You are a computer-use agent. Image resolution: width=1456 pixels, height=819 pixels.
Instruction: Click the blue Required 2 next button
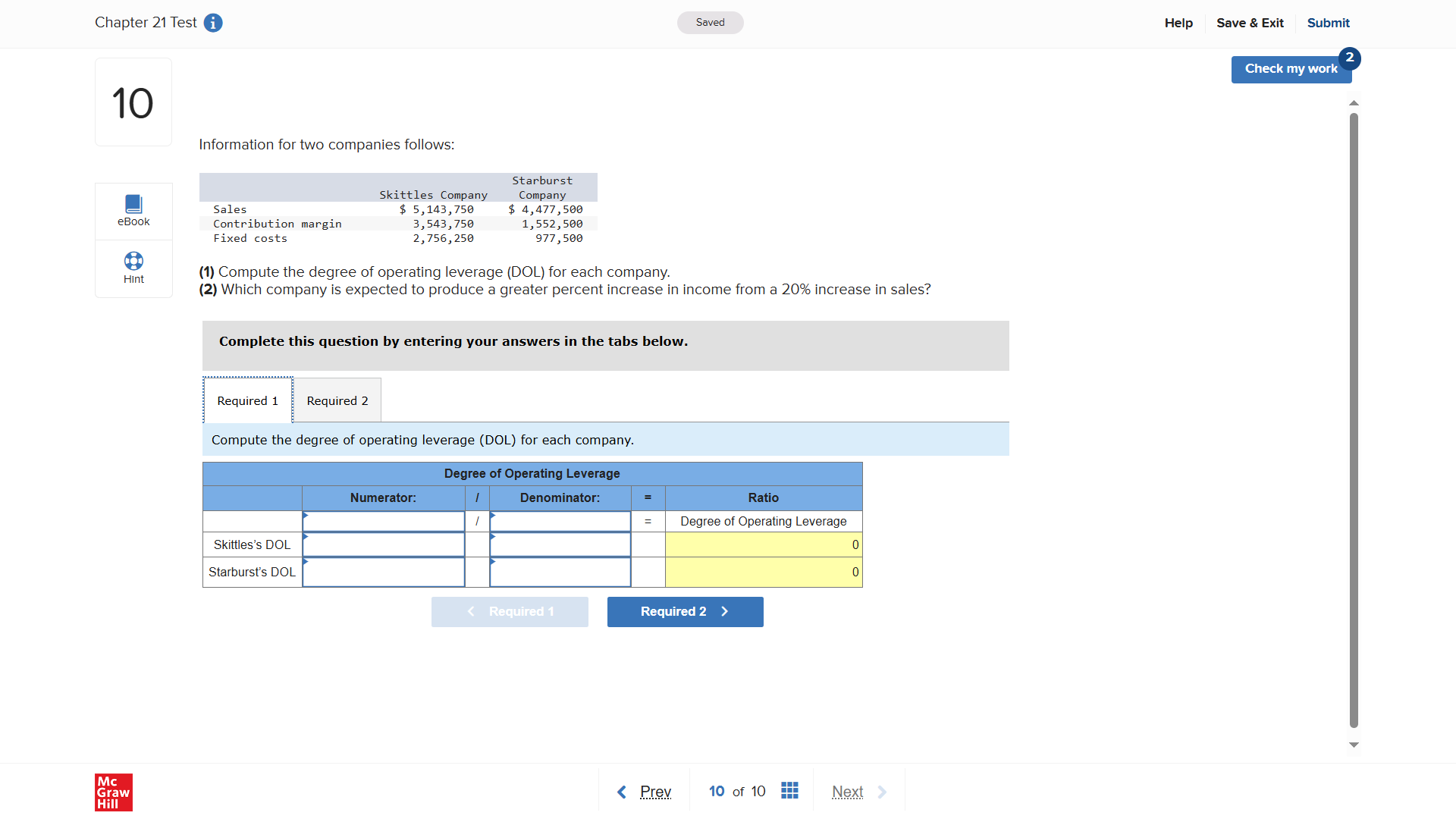click(x=685, y=611)
